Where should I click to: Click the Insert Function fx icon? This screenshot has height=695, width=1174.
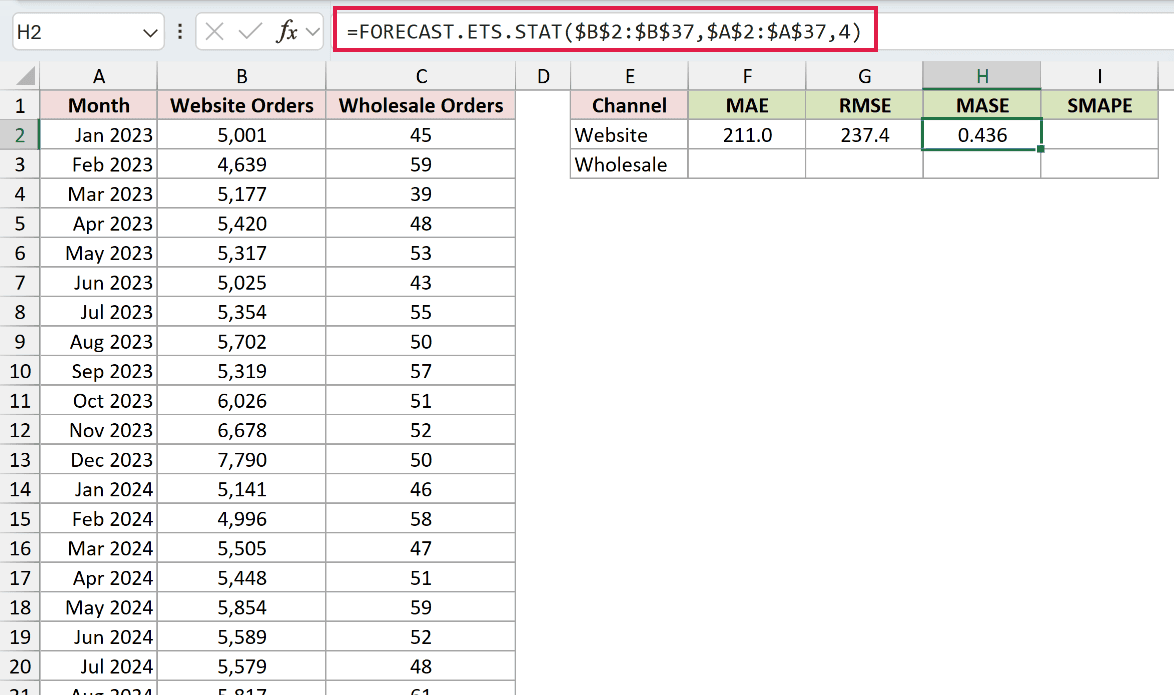pyautogui.click(x=288, y=31)
